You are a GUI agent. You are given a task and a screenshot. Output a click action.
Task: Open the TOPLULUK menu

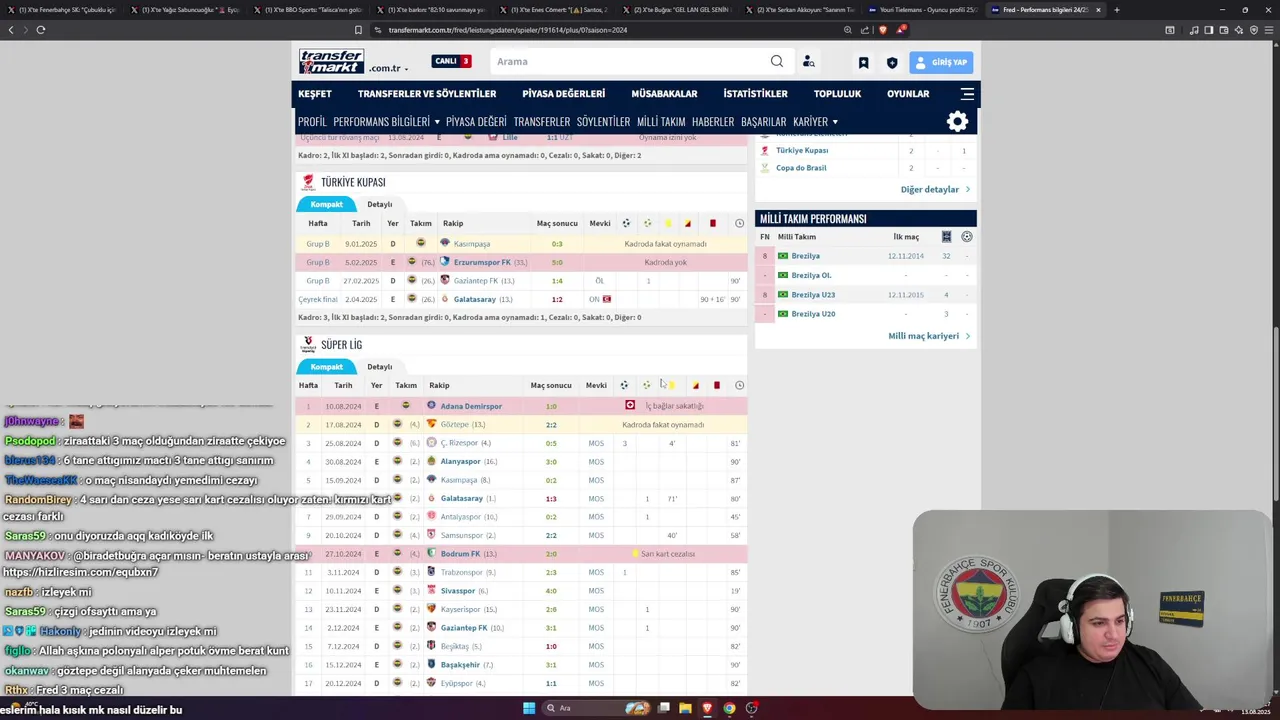click(x=837, y=94)
